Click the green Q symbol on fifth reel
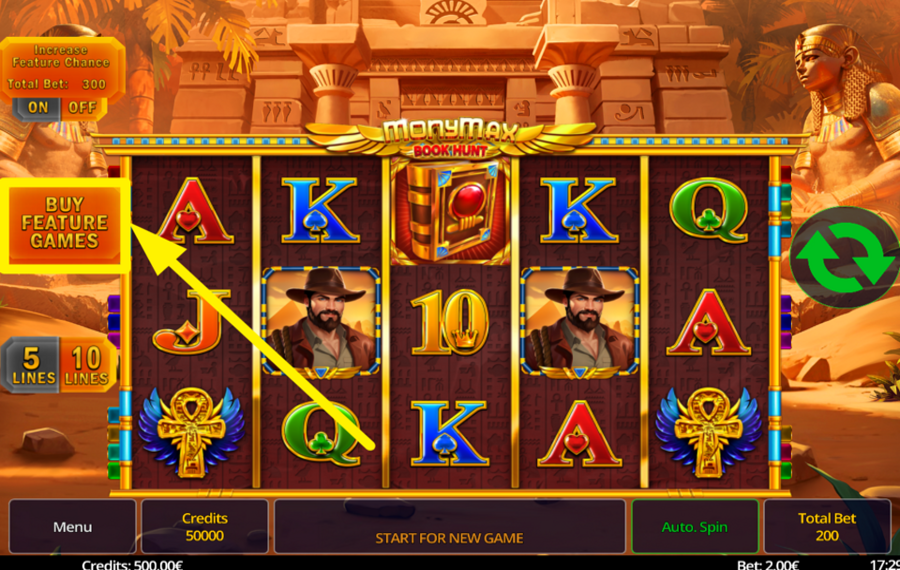 click(x=709, y=211)
